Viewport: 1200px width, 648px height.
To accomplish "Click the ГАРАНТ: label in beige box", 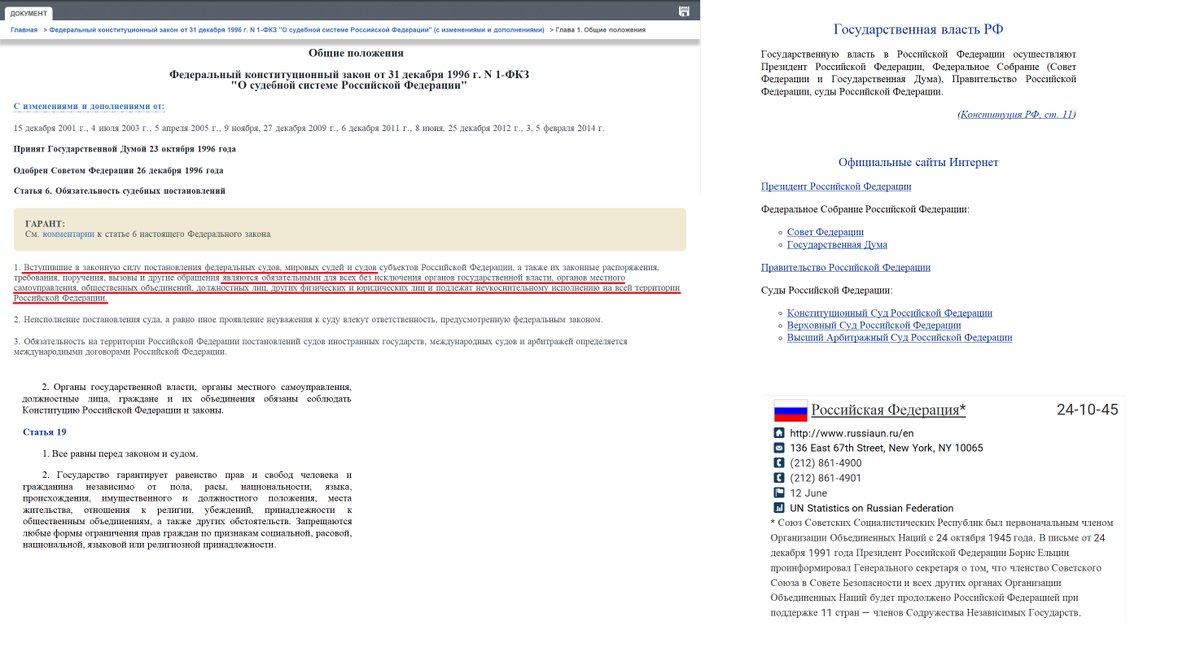I will pos(45,223).
